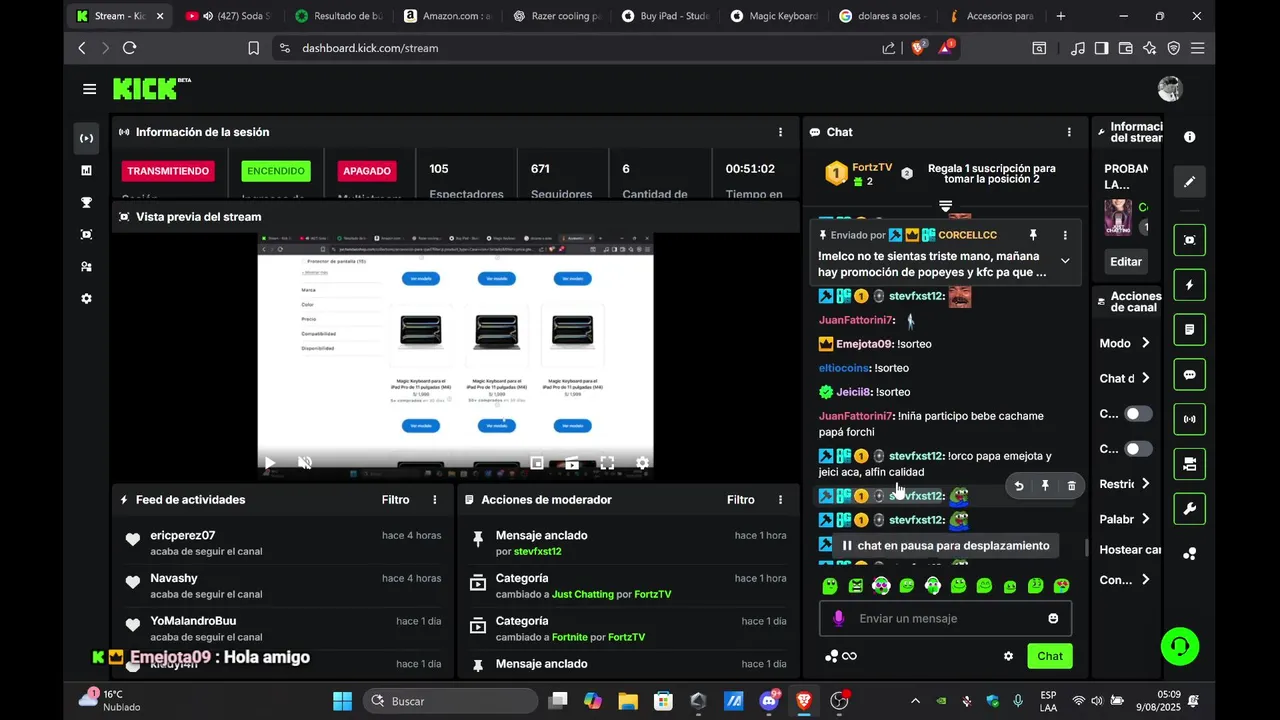Open the green headset support button
1280x720 pixels.
[1180, 646]
